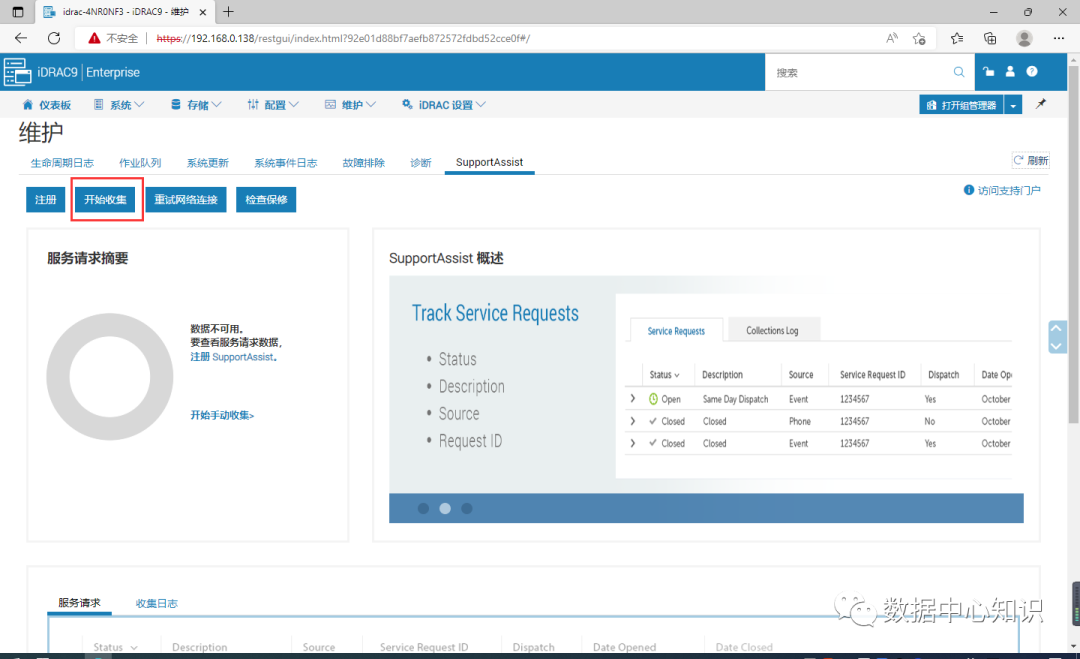Viewport: 1080px width, 659px height.
Task: Select the first carousel dot
Action: coord(424,508)
